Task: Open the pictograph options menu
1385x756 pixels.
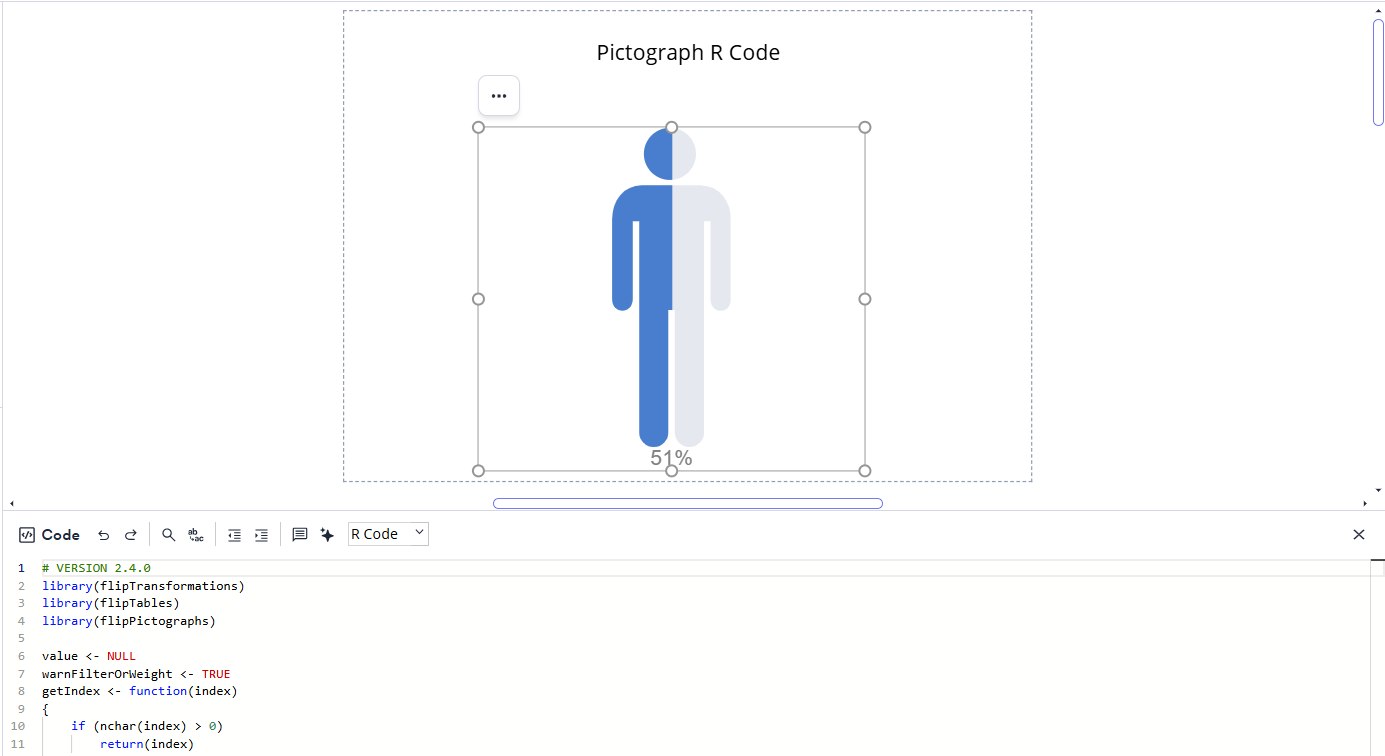Action: tap(498, 95)
